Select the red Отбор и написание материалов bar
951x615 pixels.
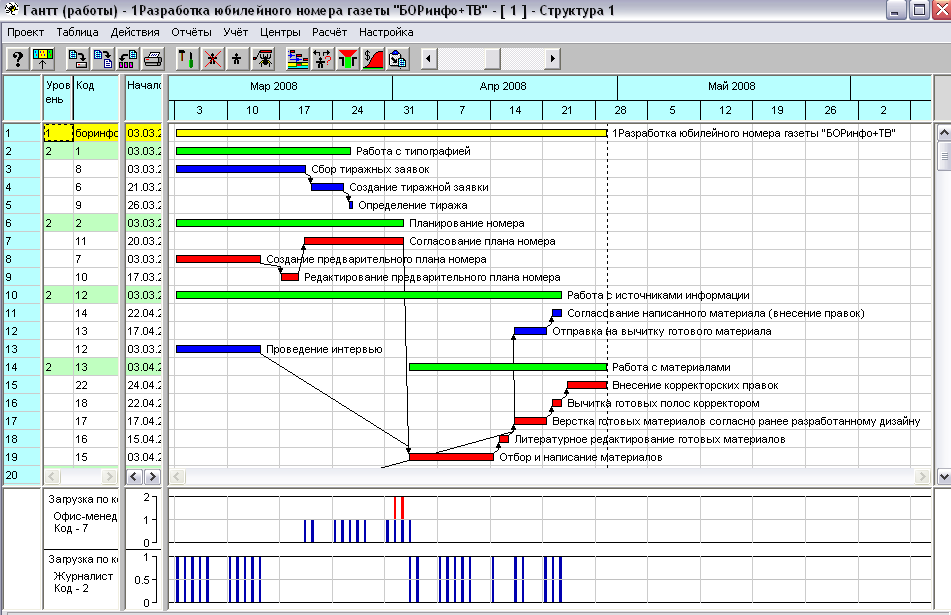coord(451,457)
